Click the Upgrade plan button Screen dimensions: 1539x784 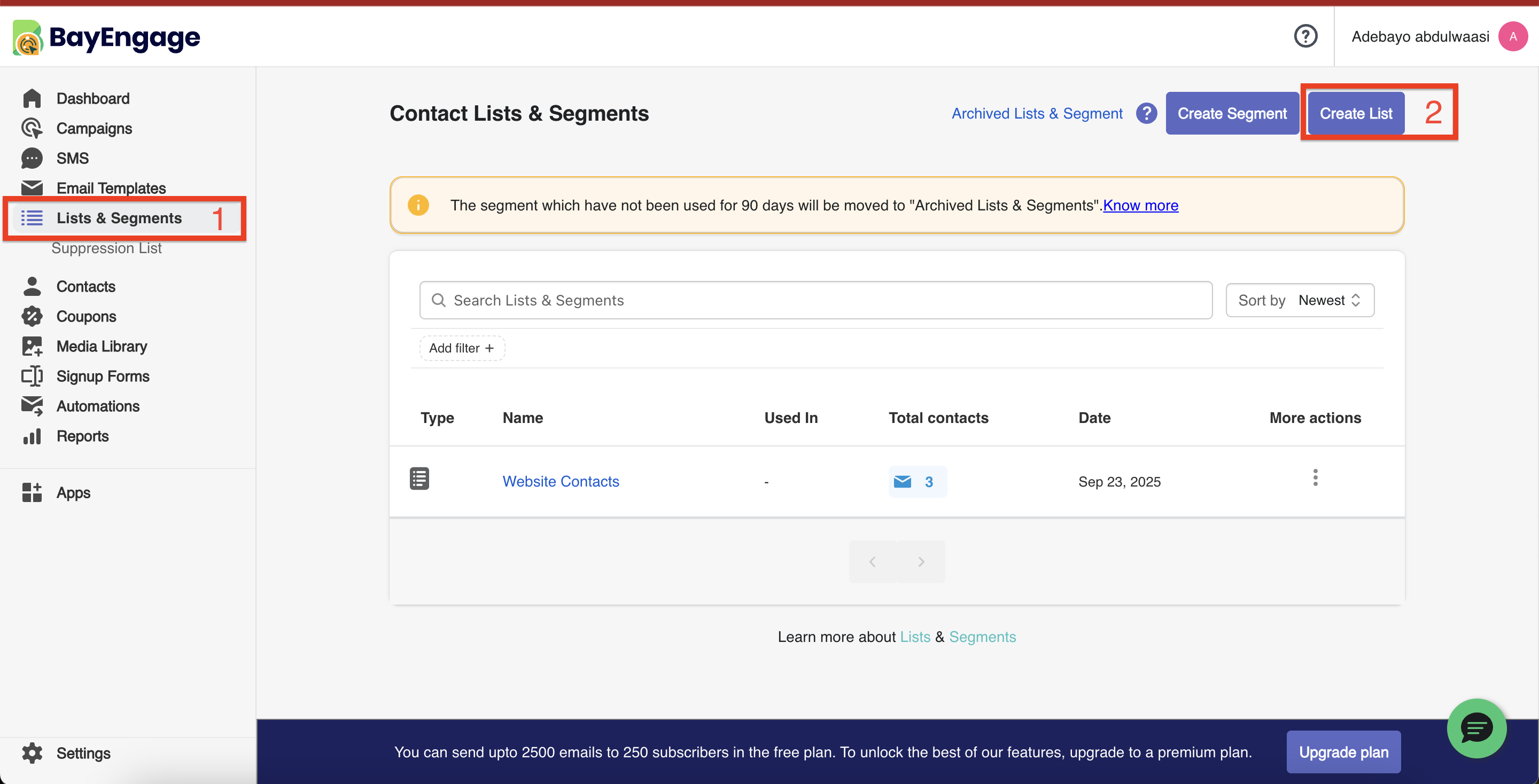(x=1343, y=752)
